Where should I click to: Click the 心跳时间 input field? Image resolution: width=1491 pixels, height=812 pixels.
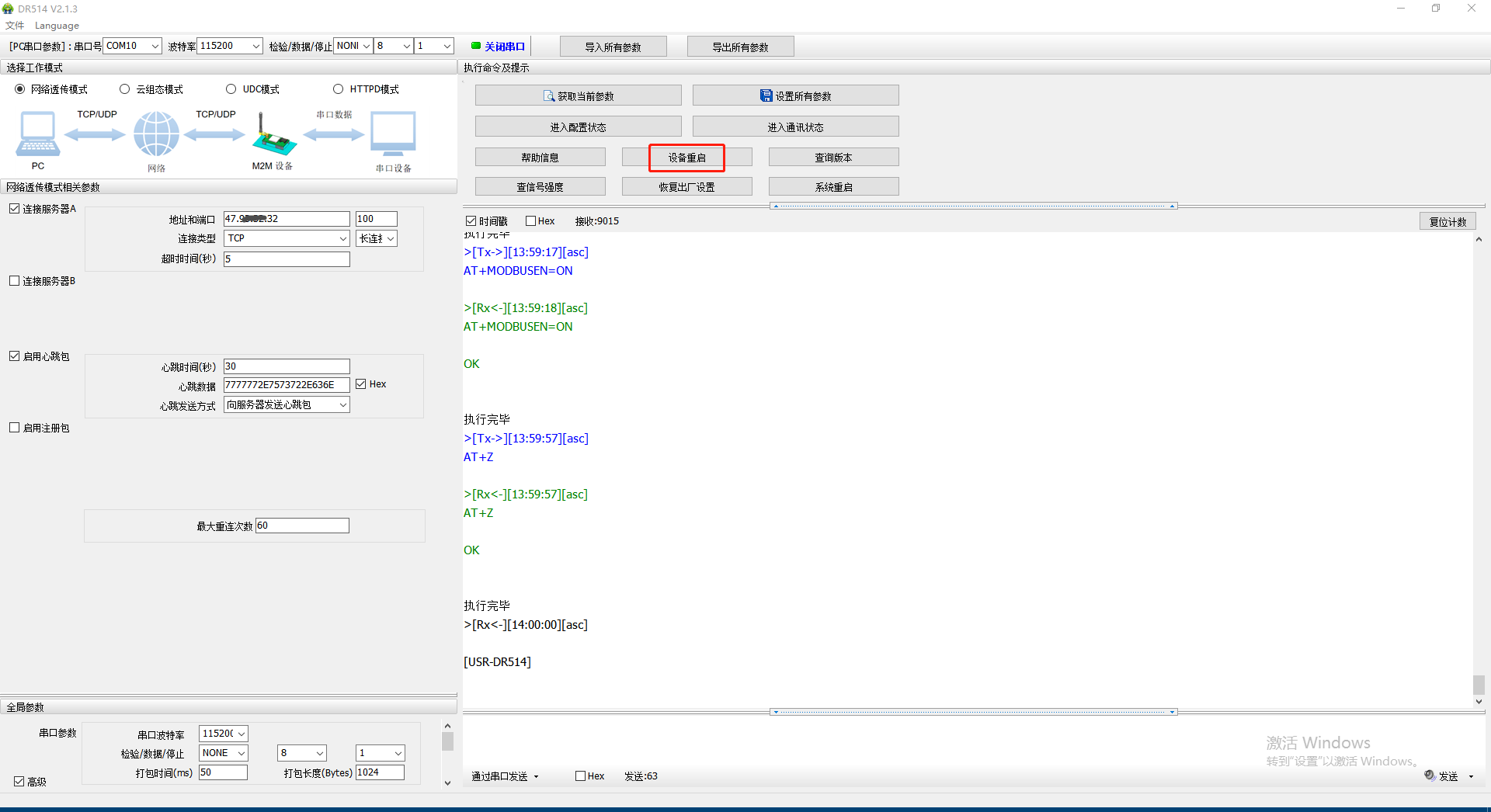coord(287,366)
